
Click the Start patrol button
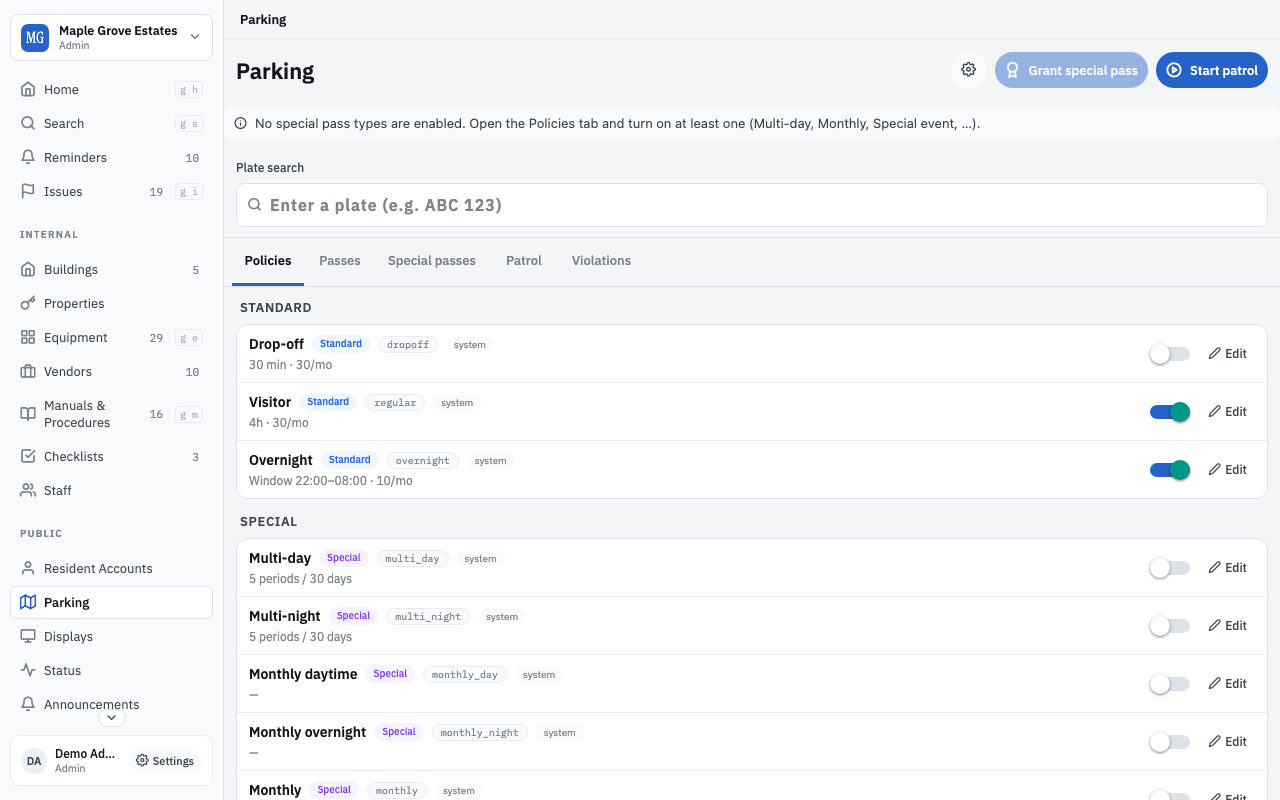click(x=1212, y=70)
